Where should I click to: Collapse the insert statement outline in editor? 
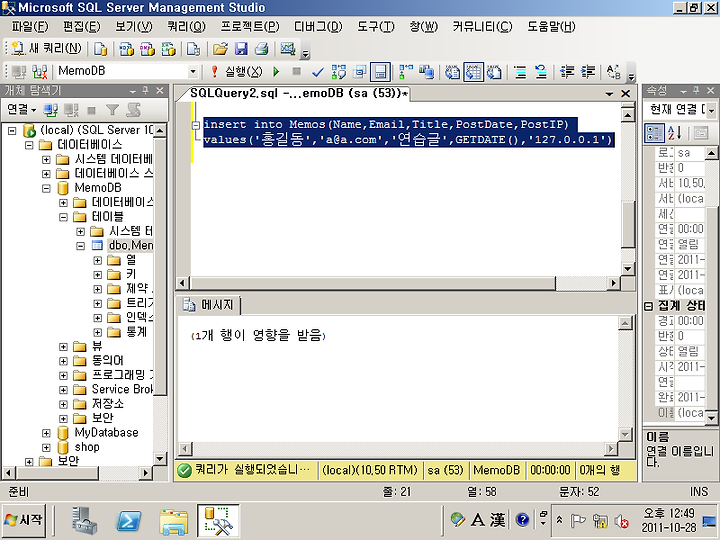[x=196, y=125]
